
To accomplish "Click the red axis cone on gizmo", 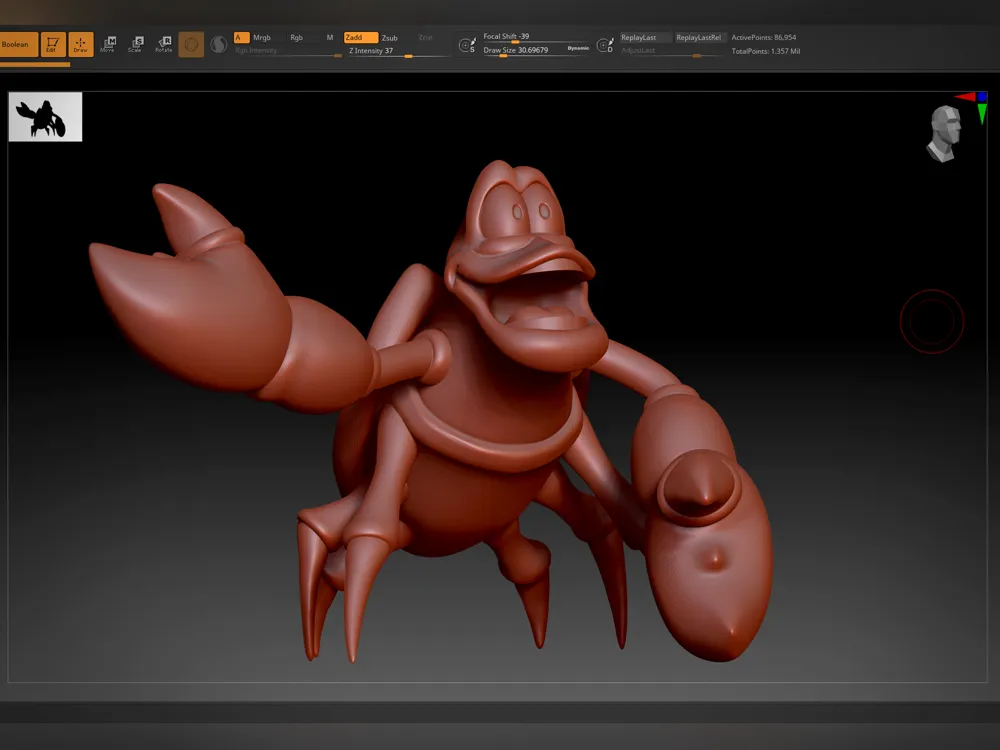I will pos(965,97).
